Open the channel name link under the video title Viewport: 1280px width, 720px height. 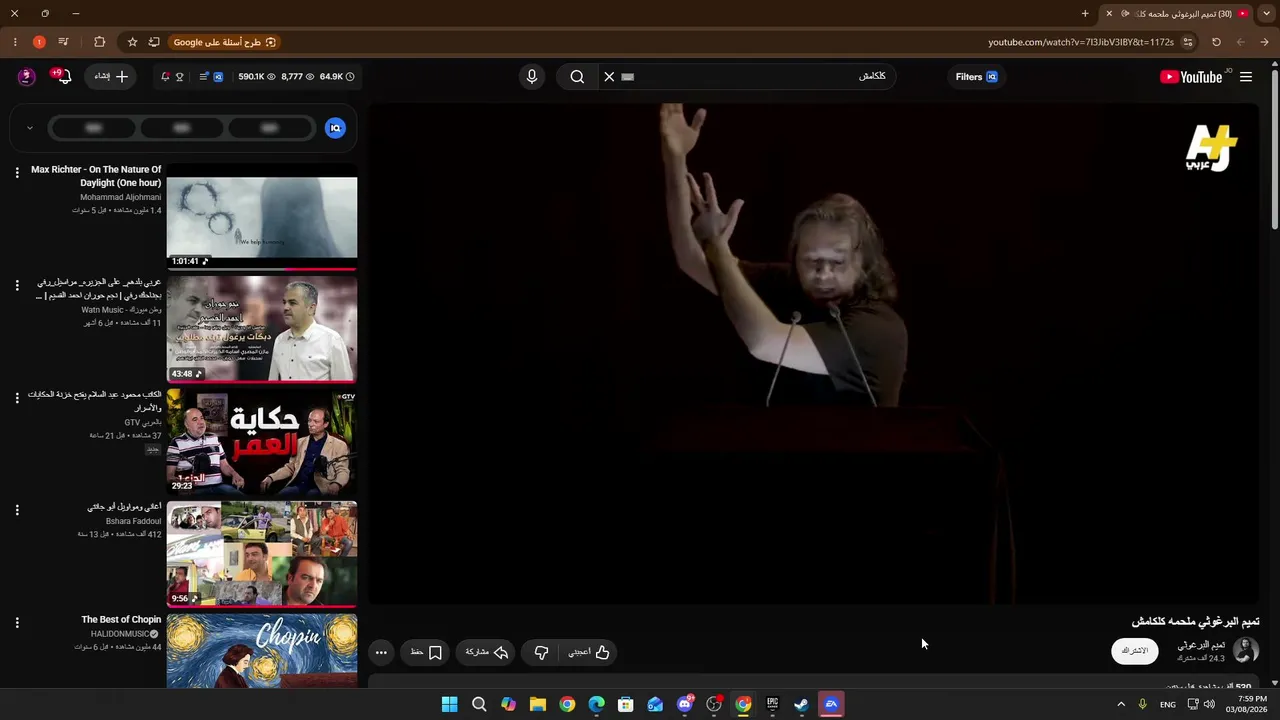point(1202,645)
